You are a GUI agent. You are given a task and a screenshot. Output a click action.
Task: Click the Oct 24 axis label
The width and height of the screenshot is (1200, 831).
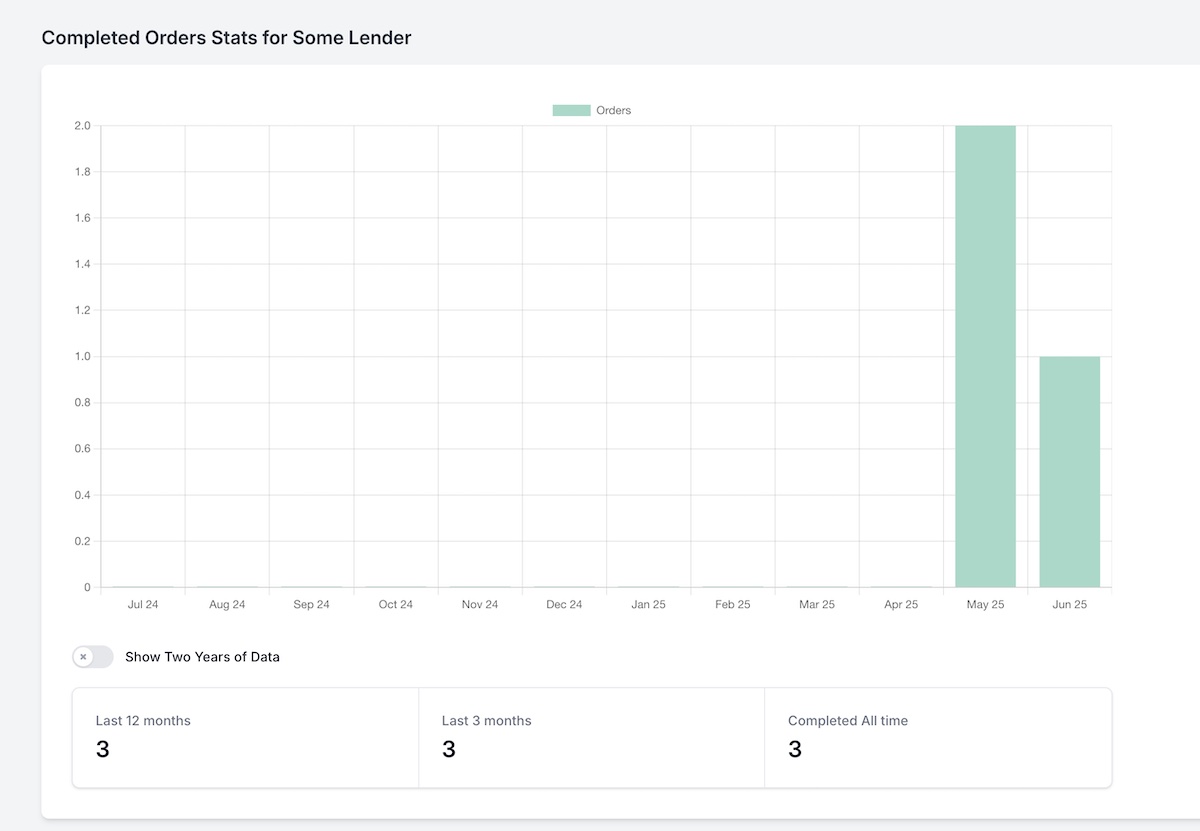click(396, 605)
